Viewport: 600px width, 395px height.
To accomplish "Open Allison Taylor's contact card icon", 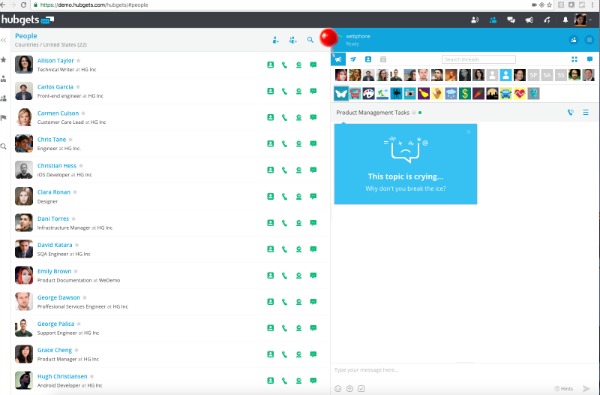I will coord(271,65).
